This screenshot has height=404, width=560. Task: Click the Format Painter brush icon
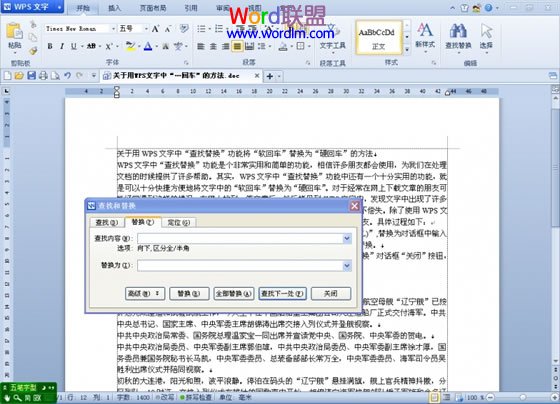click(x=33, y=51)
